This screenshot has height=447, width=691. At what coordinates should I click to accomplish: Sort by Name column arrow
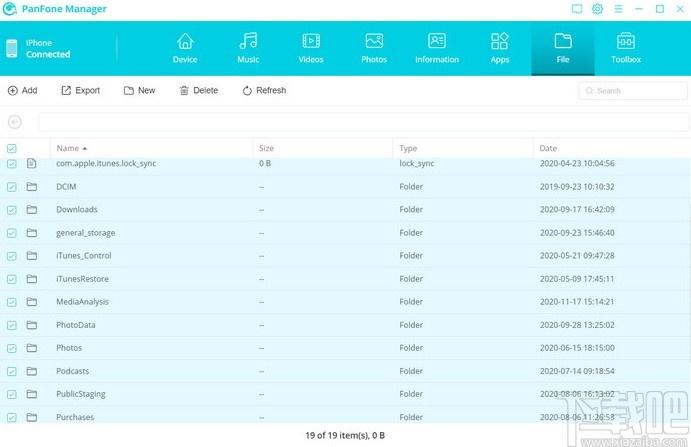85,149
